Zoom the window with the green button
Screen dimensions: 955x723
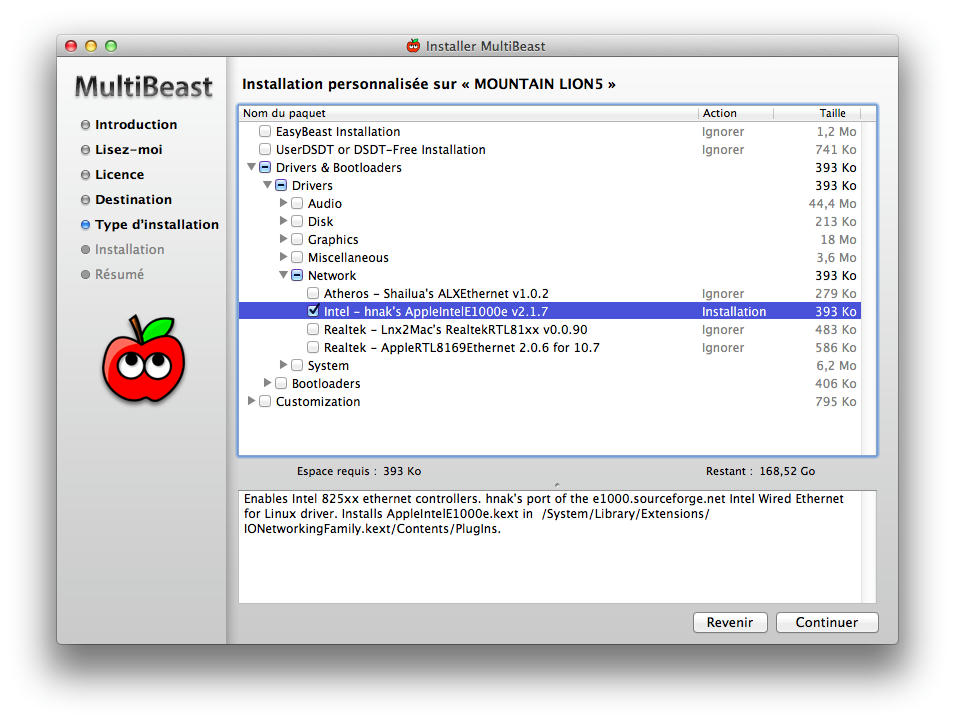tap(111, 46)
